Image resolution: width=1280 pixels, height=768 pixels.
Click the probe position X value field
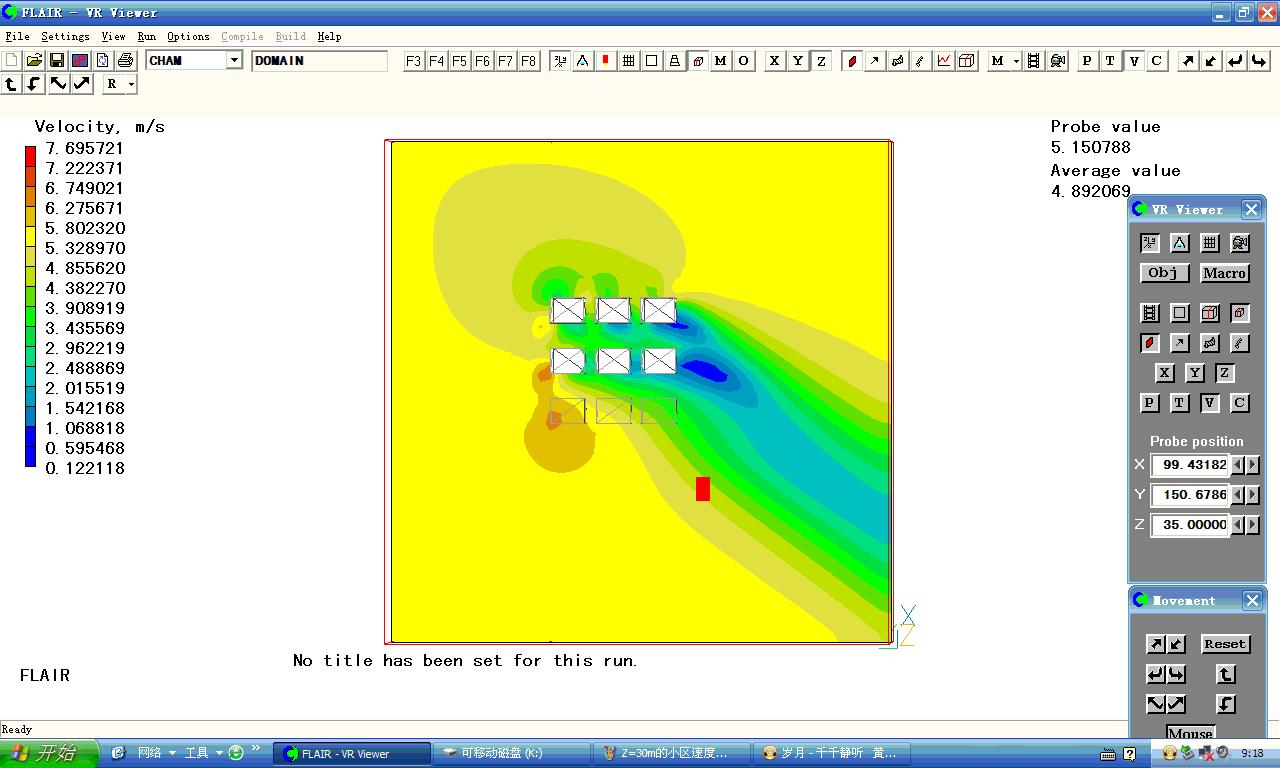point(1190,465)
